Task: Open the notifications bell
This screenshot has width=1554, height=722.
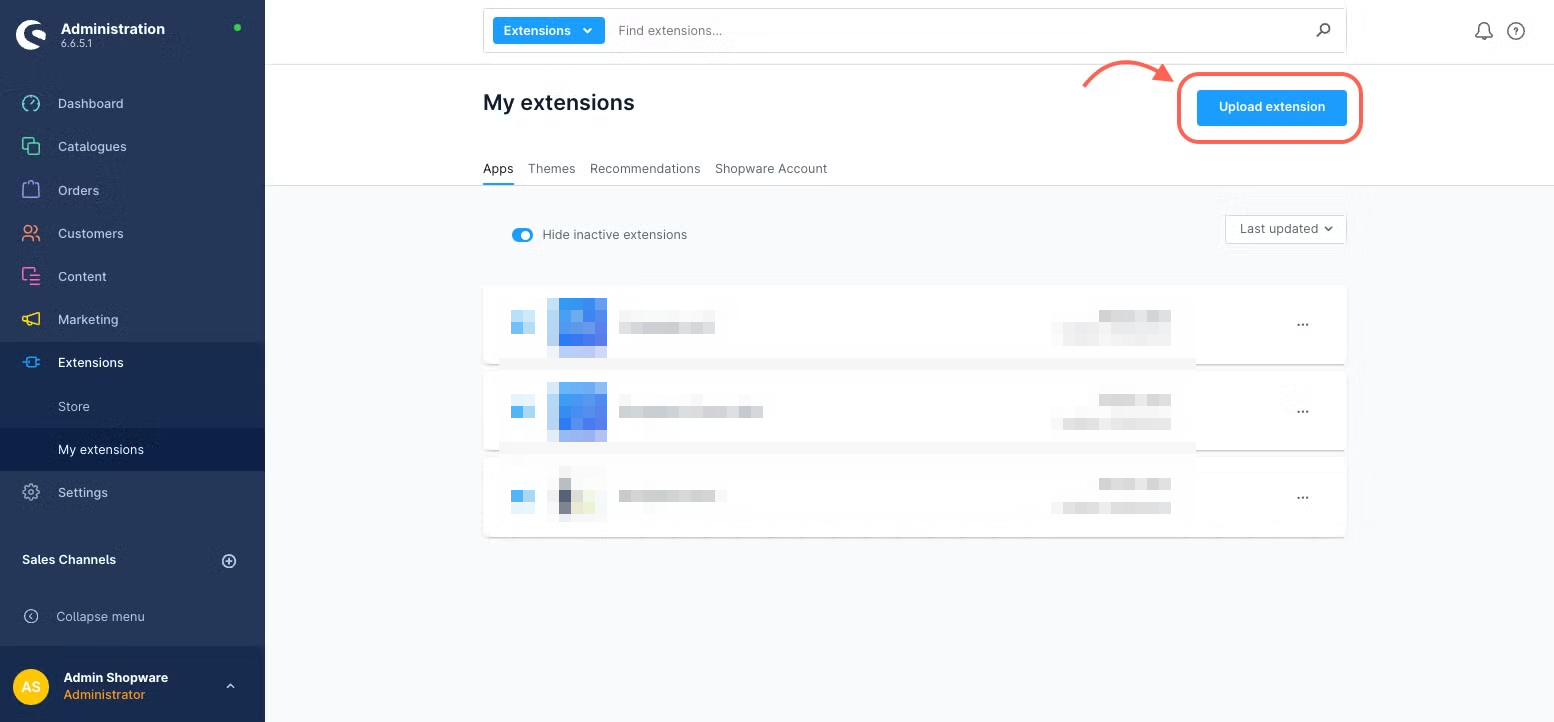Action: (1484, 31)
